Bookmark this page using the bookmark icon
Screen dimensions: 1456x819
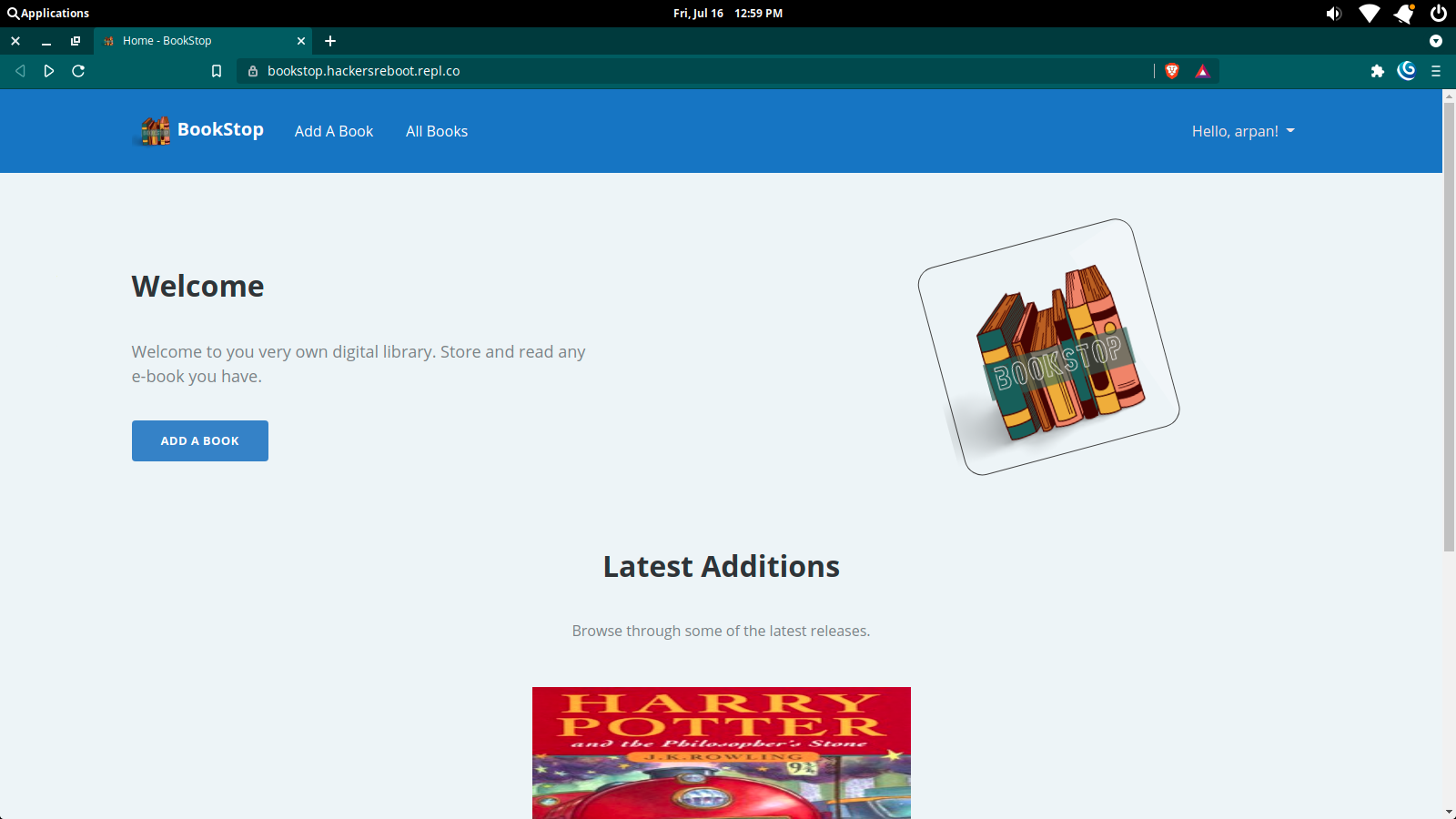tap(217, 71)
